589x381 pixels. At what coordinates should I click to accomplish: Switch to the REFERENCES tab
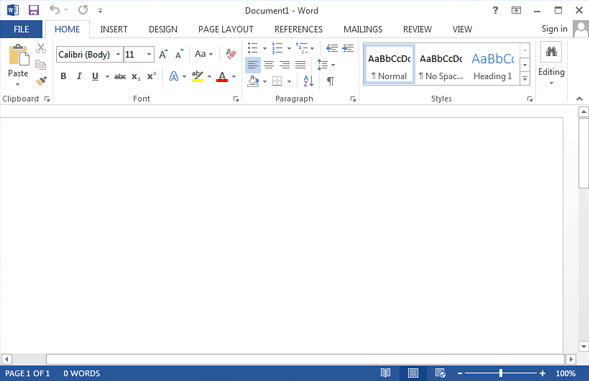298,29
